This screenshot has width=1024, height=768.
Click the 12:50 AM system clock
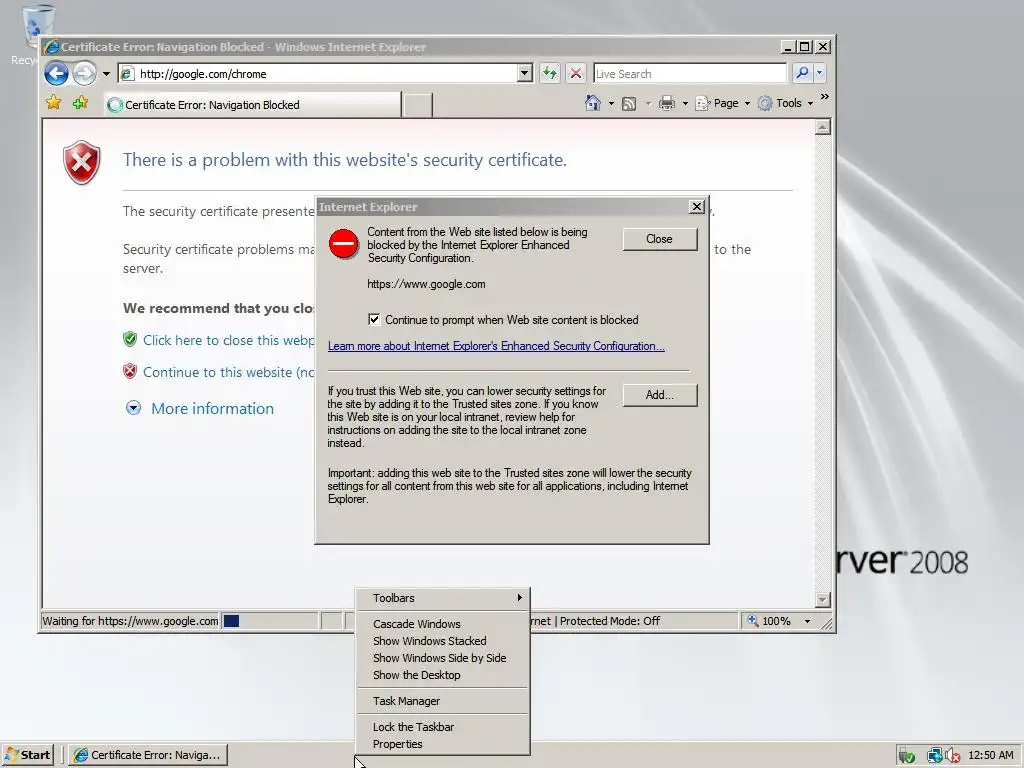coord(991,755)
